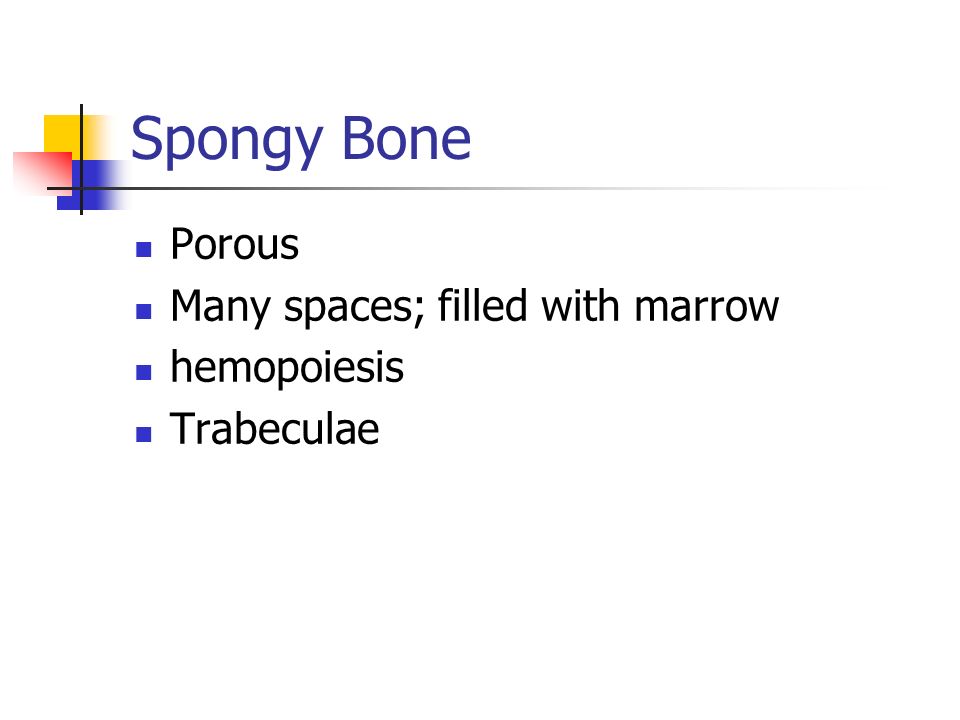Click the blue bullet beside Many spaces
The height and width of the screenshot is (720, 960).
(144, 312)
